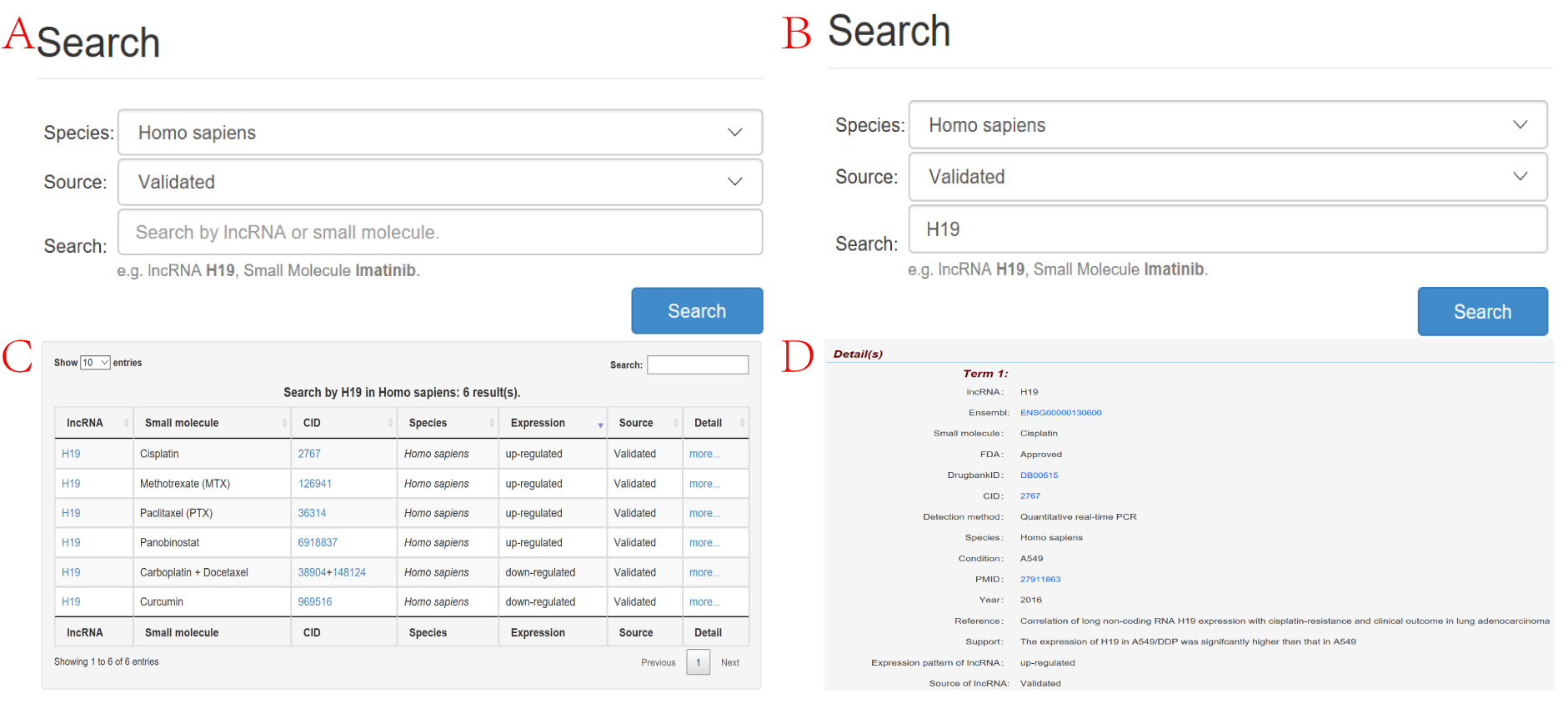Expand Species dropdown in panel B
The width and height of the screenshot is (1568, 709).
pyautogui.click(x=1228, y=125)
